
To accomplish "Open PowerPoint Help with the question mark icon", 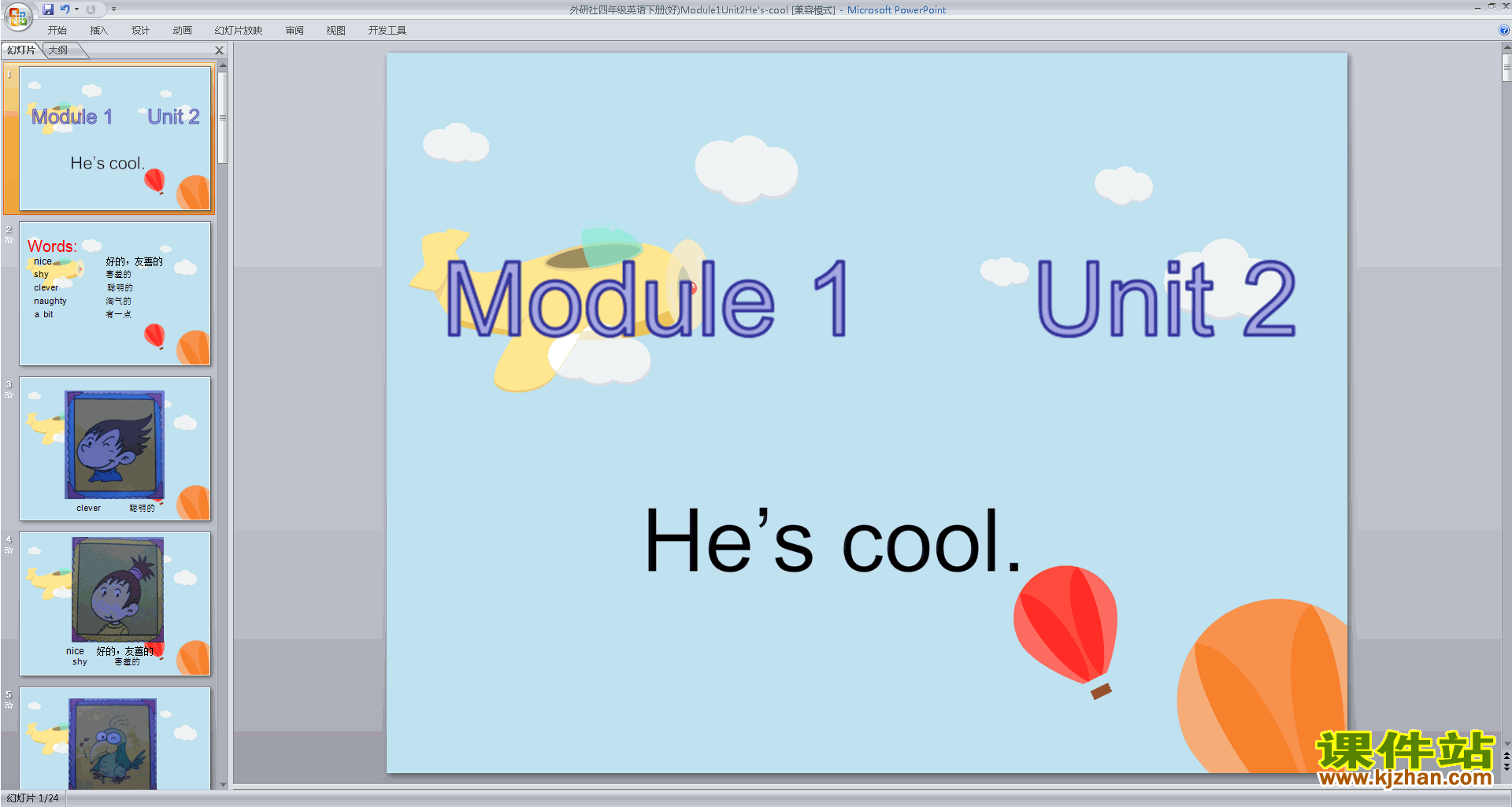I will coord(1504,30).
